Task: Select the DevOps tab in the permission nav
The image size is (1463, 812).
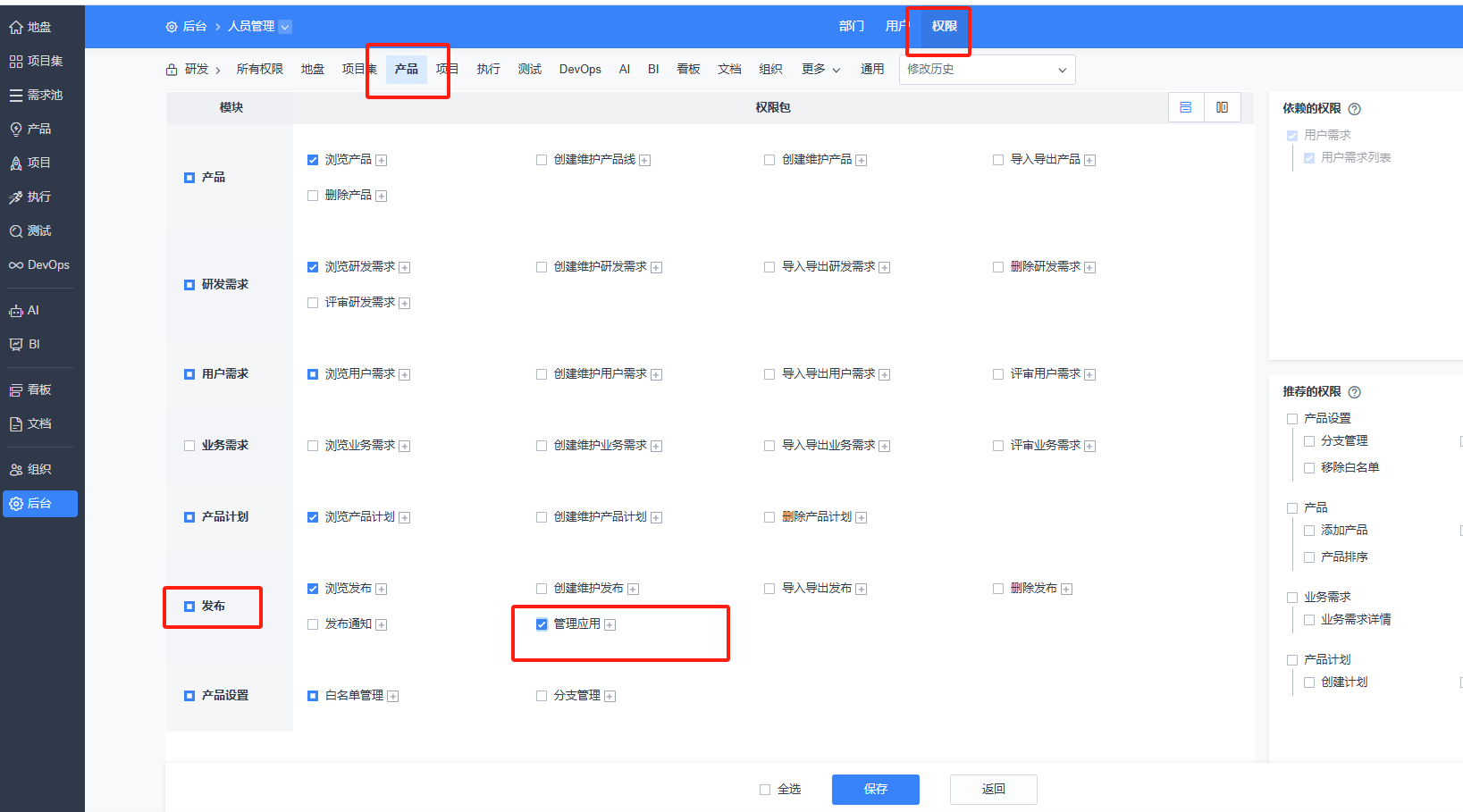Action: click(x=580, y=70)
